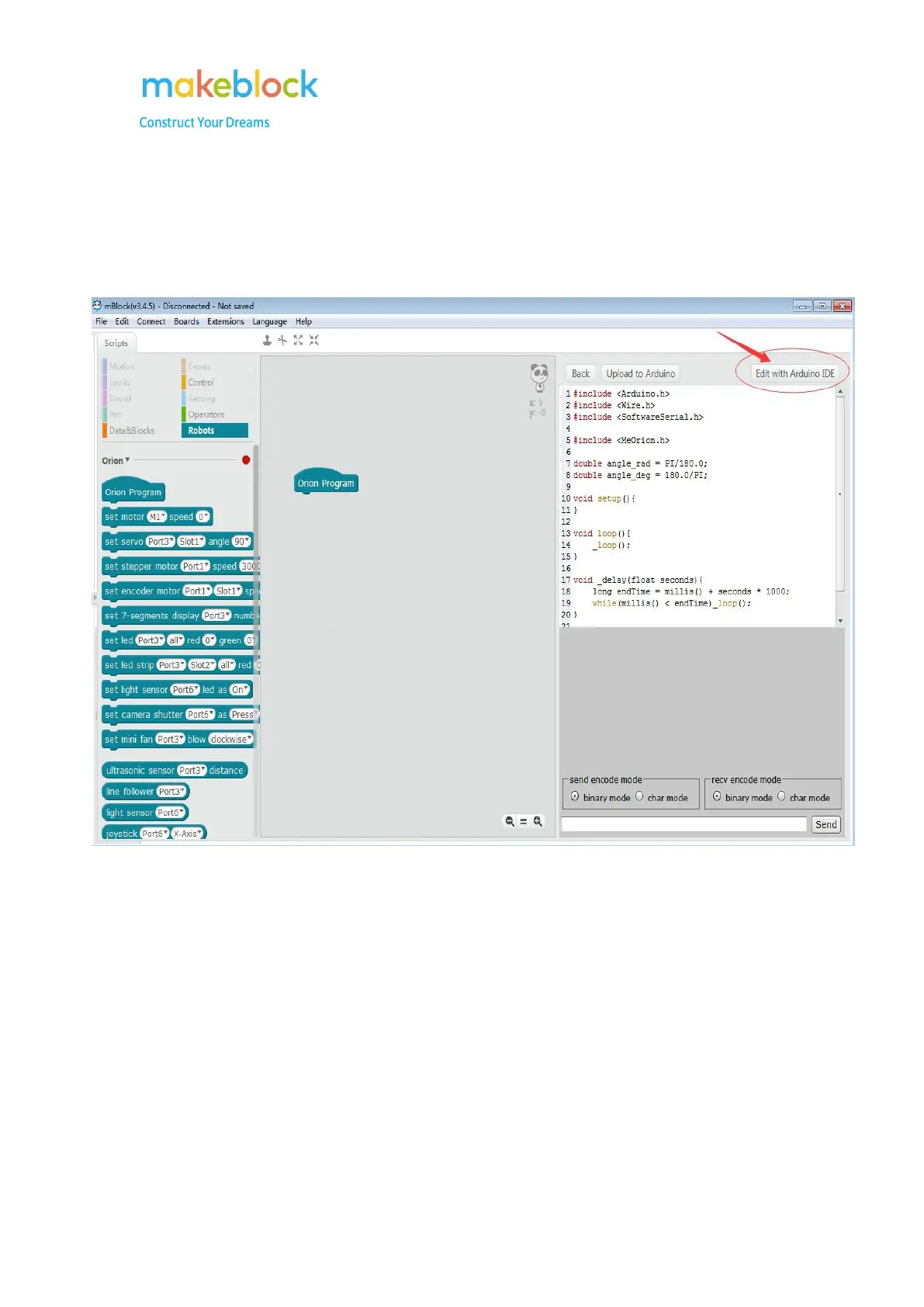
Task: Click the panda sprite thumbnail
Action: coord(539,376)
